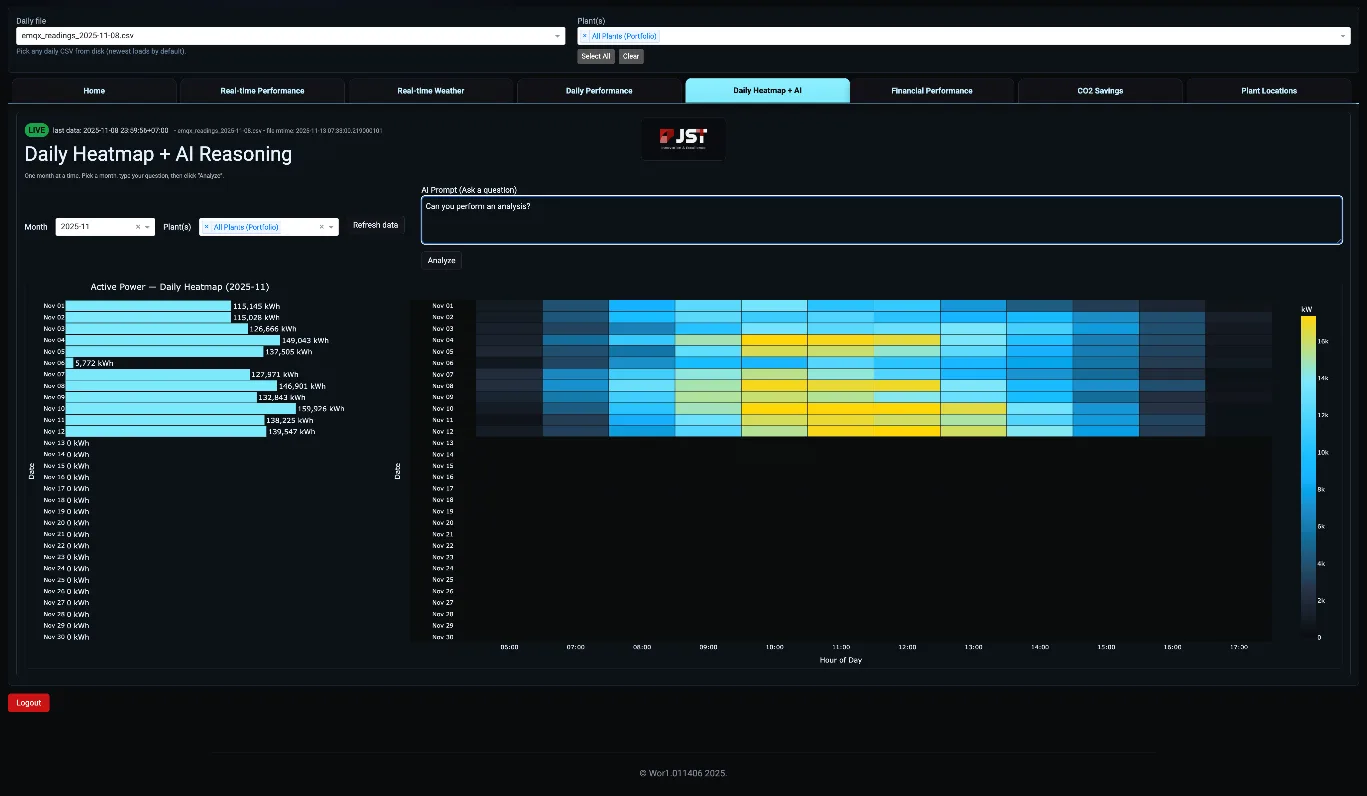1367x796 pixels.
Task: Switch to the CO2 Savings tab
Action: (x=1100, y=90)
